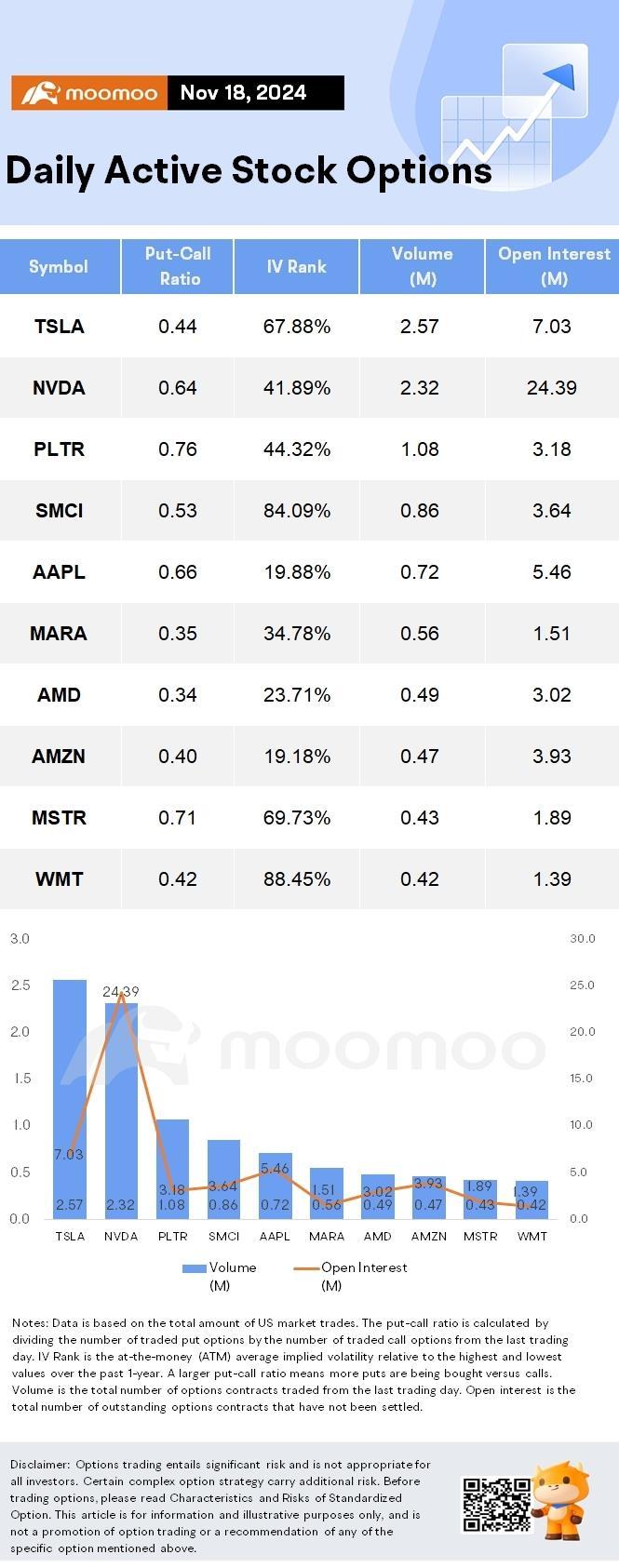Image resolution: width=619 pixels, height=1568 pixels.
Task: Select the NVDA symbol in the table
Action: (x=60, y=388)
